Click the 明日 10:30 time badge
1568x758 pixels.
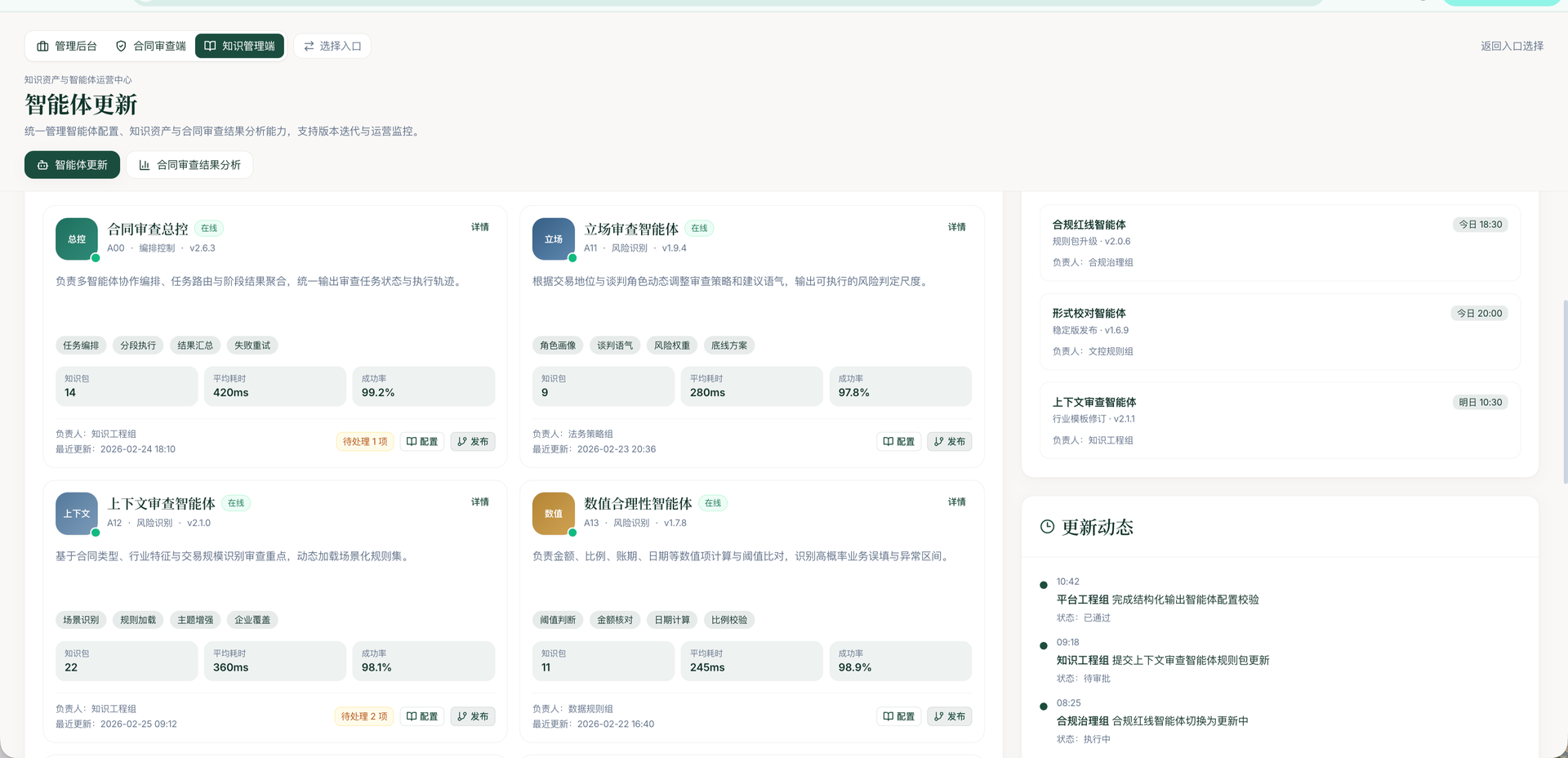[x=1480, y=403]
